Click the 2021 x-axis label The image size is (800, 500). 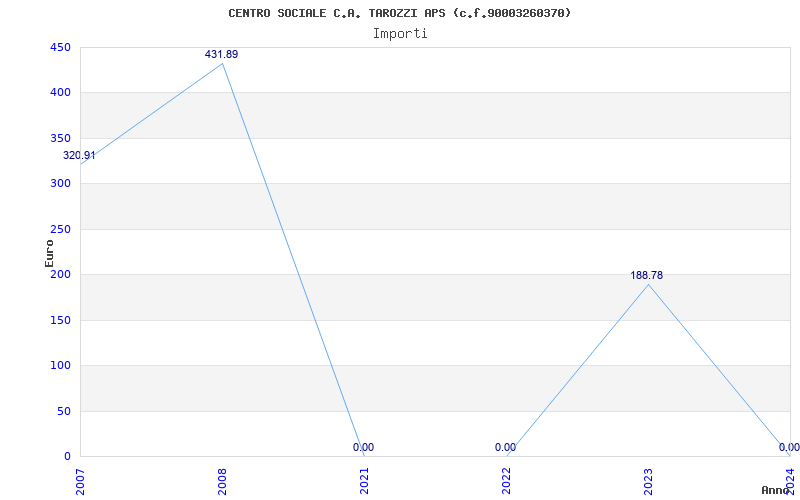(x=364, y=481)
